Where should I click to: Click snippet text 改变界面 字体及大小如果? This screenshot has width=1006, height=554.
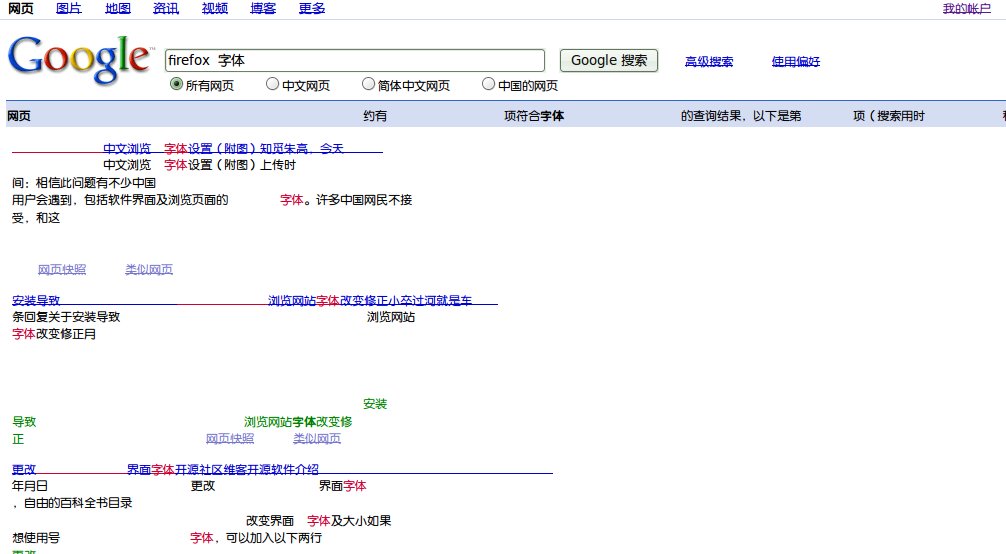[319, 521]
